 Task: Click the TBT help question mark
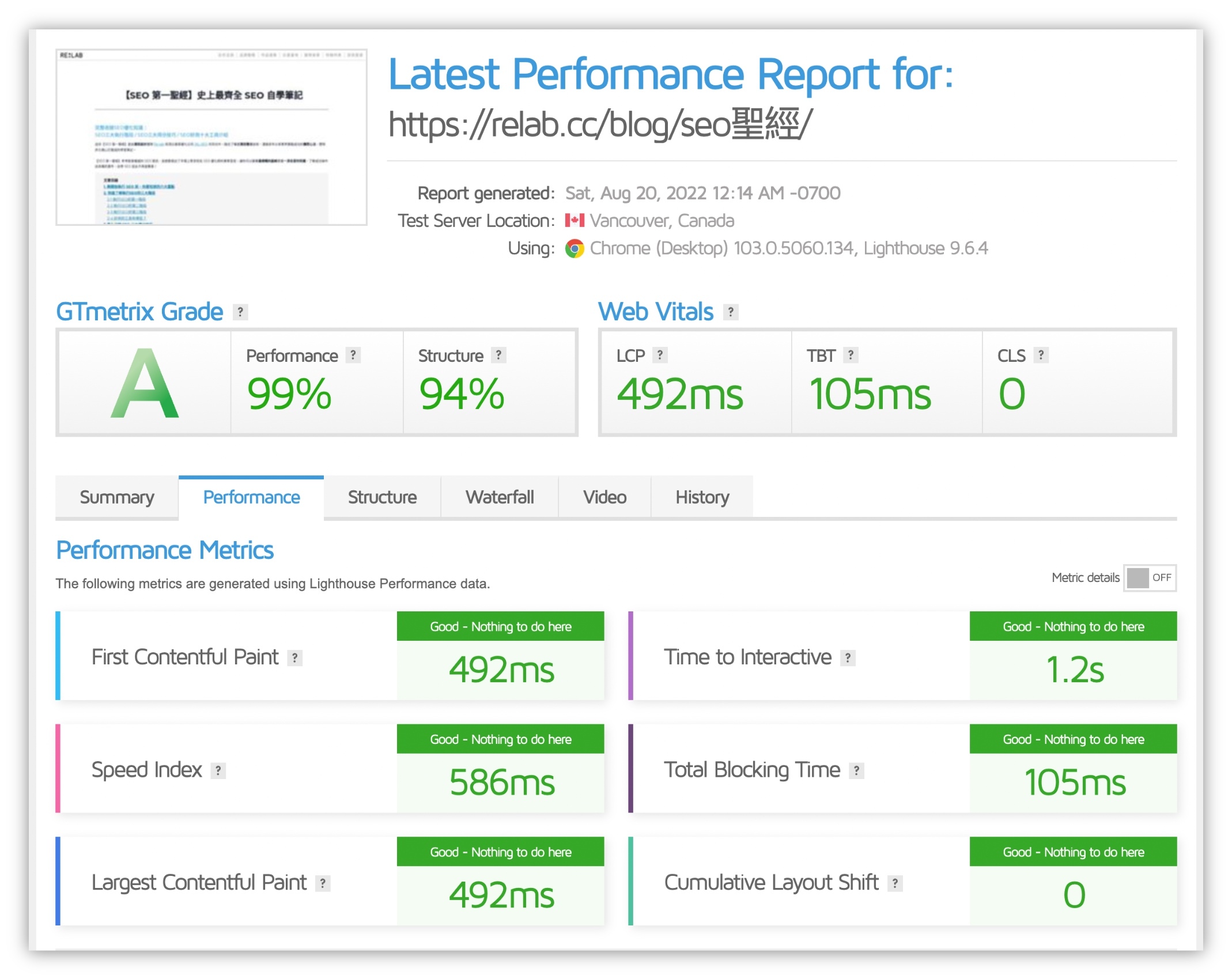(x=851, y=356)
